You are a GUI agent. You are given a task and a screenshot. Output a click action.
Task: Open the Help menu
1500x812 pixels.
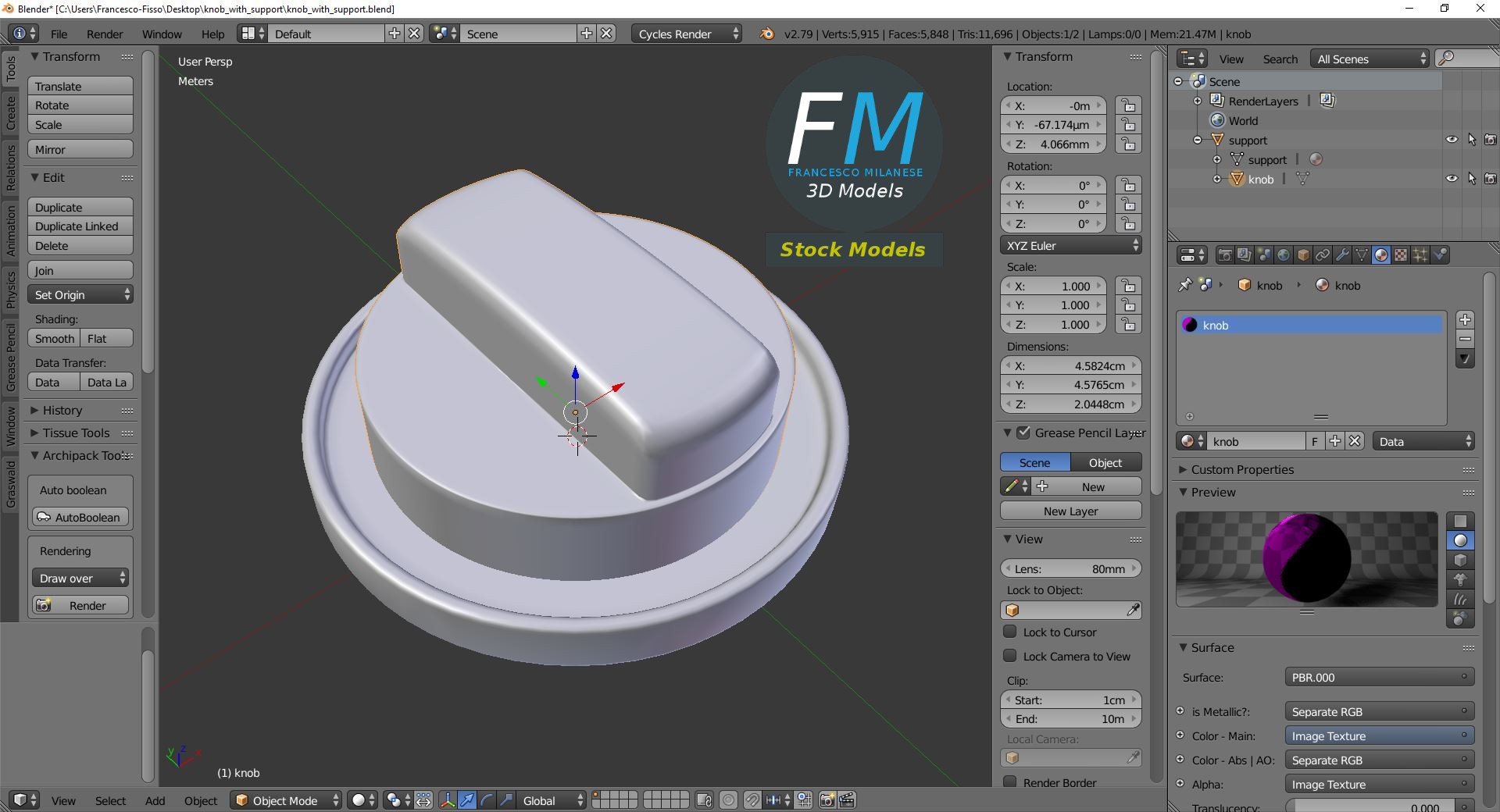tap(212, 34)
